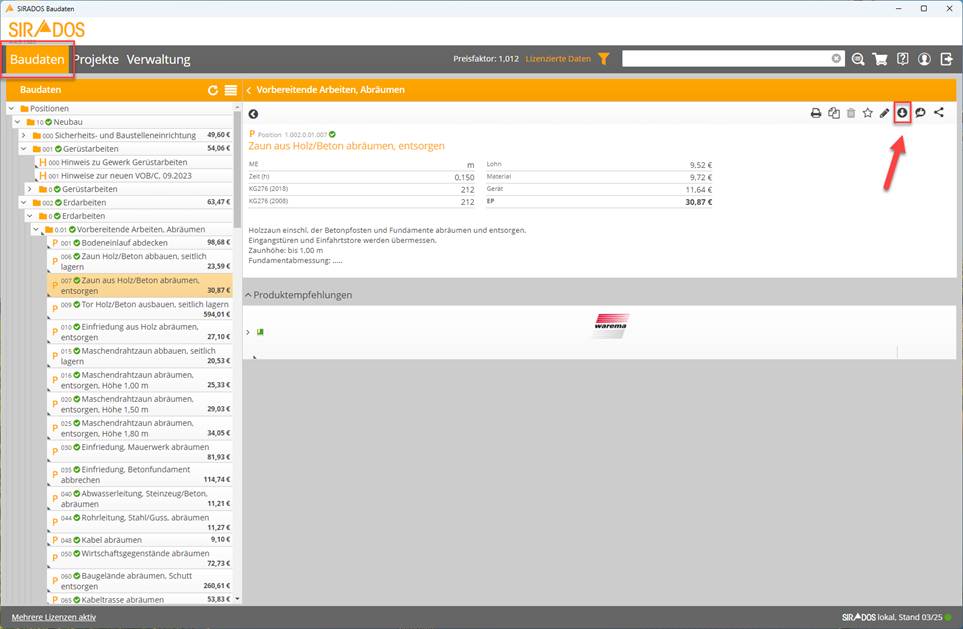Viewport: 963px width, 629px height.
Task: Collapse the Positionen root node
Action: (x=11, y=109)
